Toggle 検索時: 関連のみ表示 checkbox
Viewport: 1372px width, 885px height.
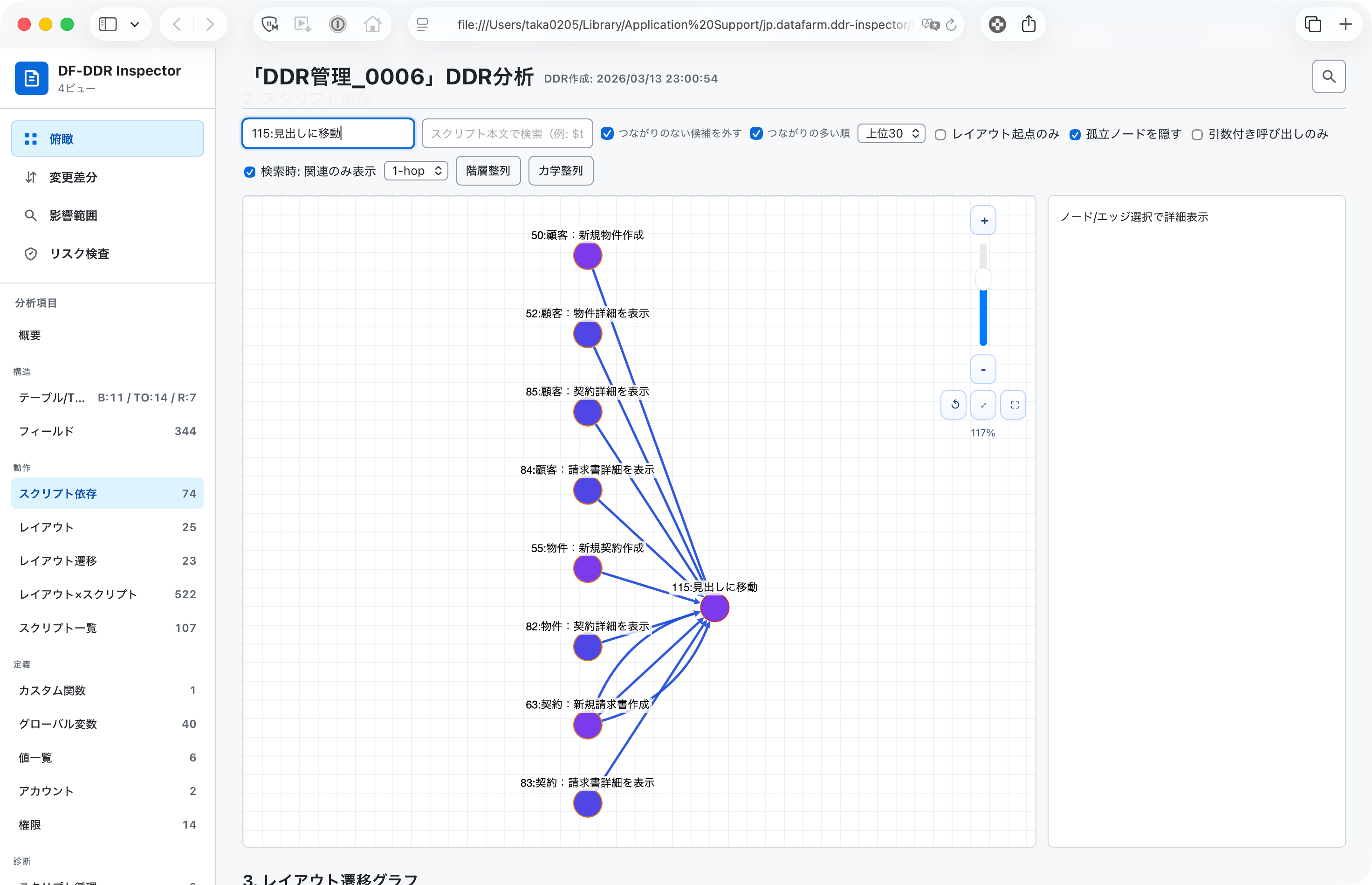pos(249,171)
